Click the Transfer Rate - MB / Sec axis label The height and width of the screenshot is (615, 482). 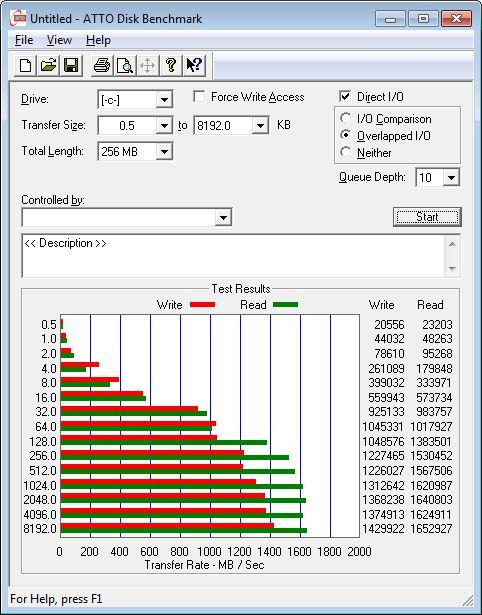point(204,565)
